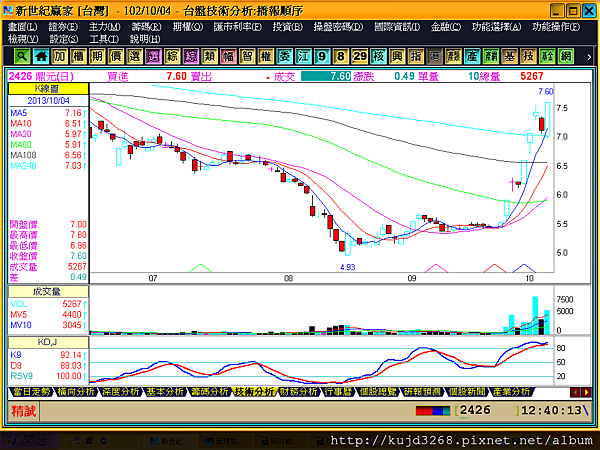The height and width of the screenshot is (450, 600).
Task: Click the 權 toolbar icon
Action: tap(266, 57)
